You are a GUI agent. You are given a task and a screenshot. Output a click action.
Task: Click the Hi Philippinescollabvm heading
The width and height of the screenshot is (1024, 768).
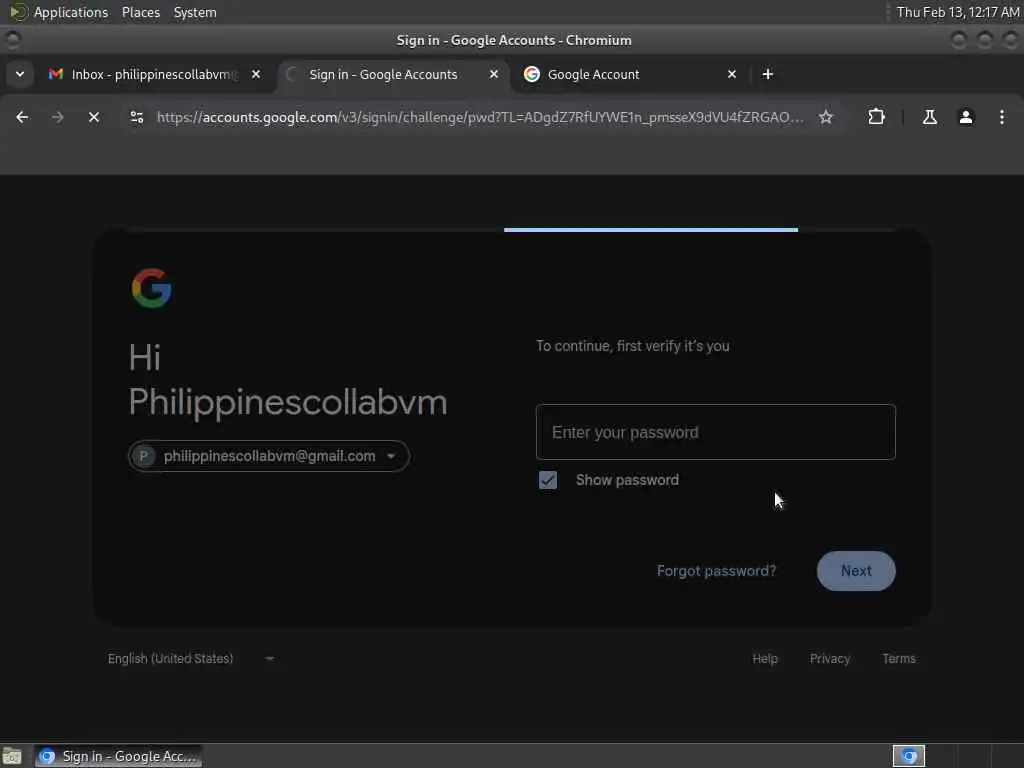click(x=287, y=380)
